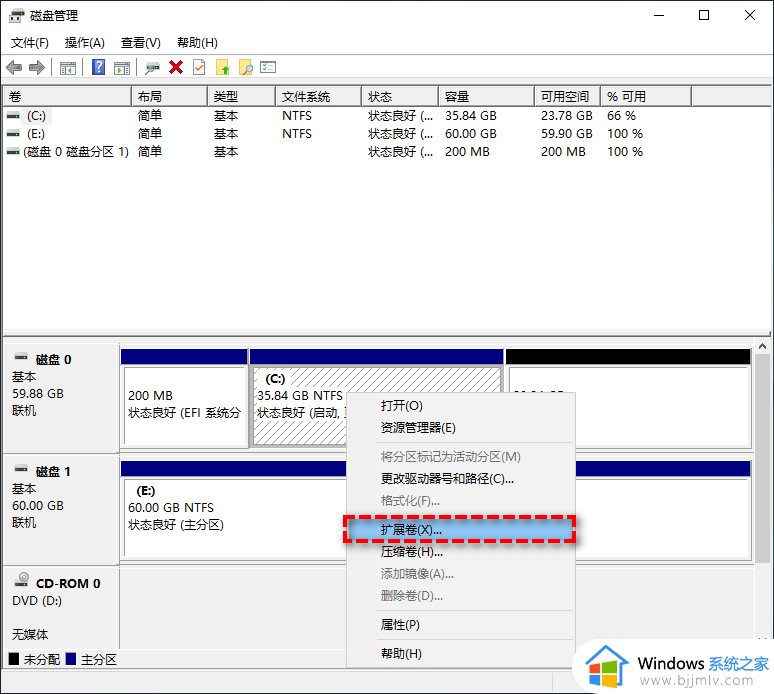
Task: Select the 200 MB EFI partition block
Action: tap(184, 398)
